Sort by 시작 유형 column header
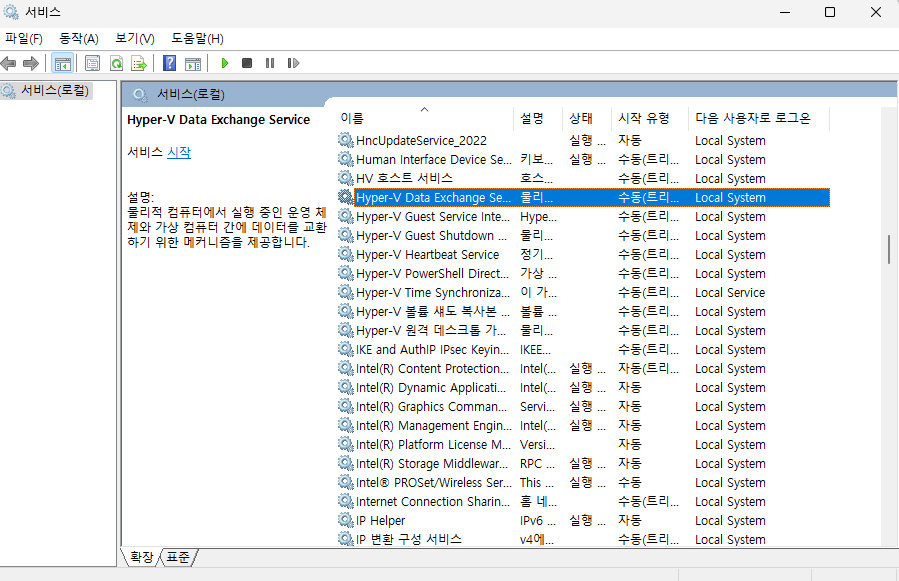Viewport: 899px width, 581px height. coord(650,118)
